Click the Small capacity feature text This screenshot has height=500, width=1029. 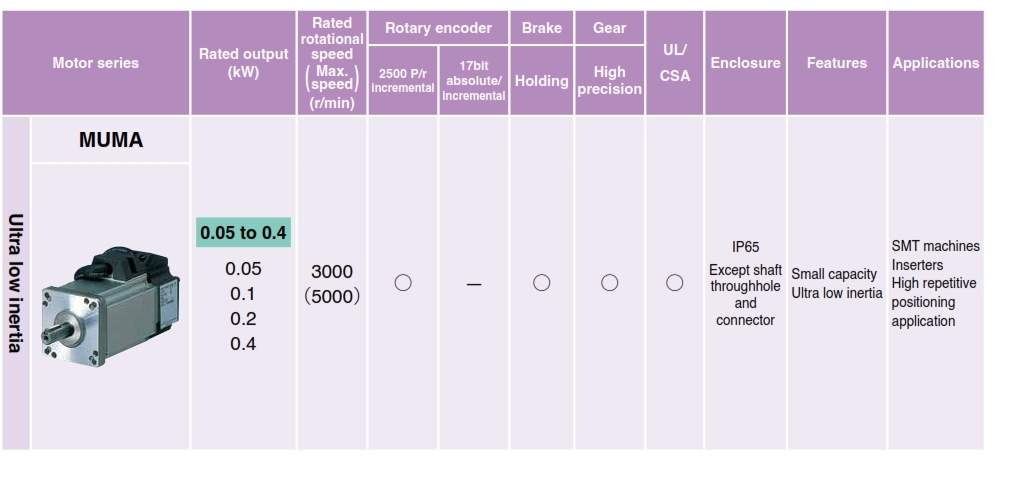pyautogui.click(x=836, y=274)
